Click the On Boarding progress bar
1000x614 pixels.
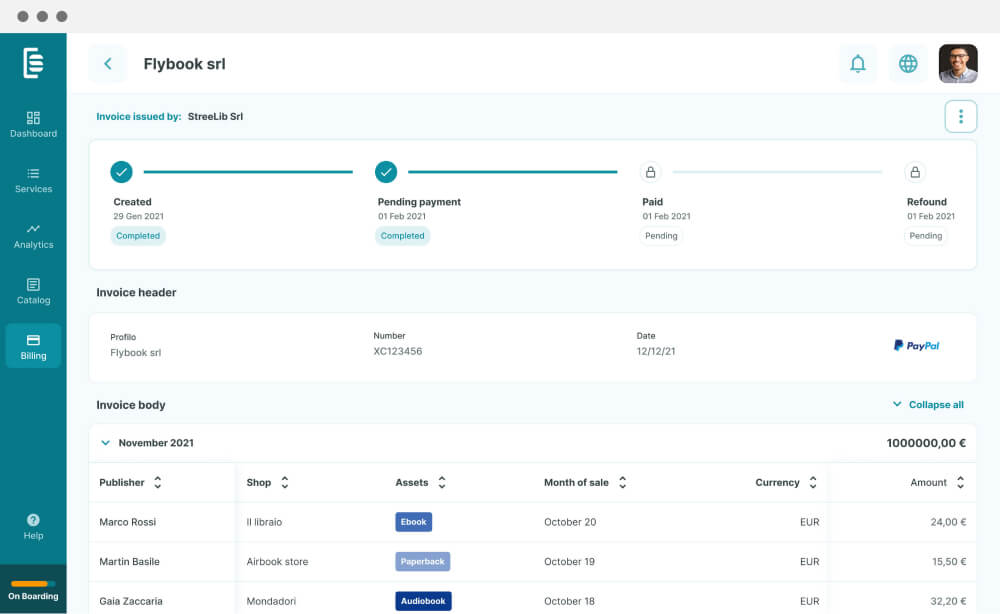33,583
